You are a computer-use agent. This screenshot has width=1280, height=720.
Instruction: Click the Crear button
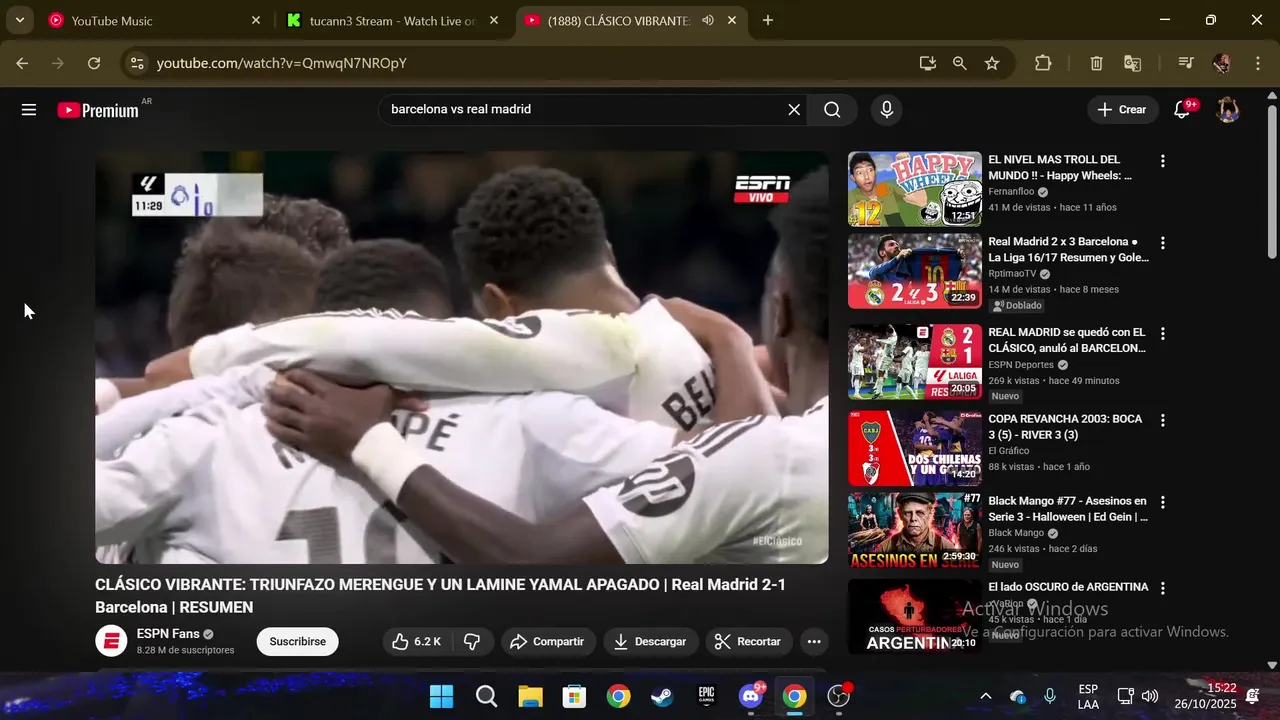click(x=1123, y=110)
